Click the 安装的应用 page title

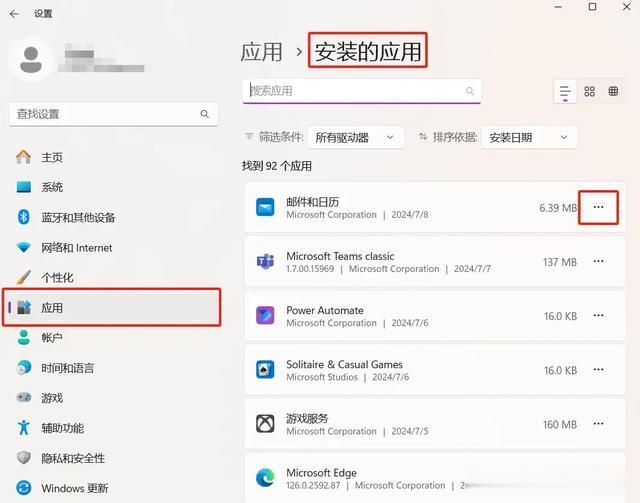[368, 51]
